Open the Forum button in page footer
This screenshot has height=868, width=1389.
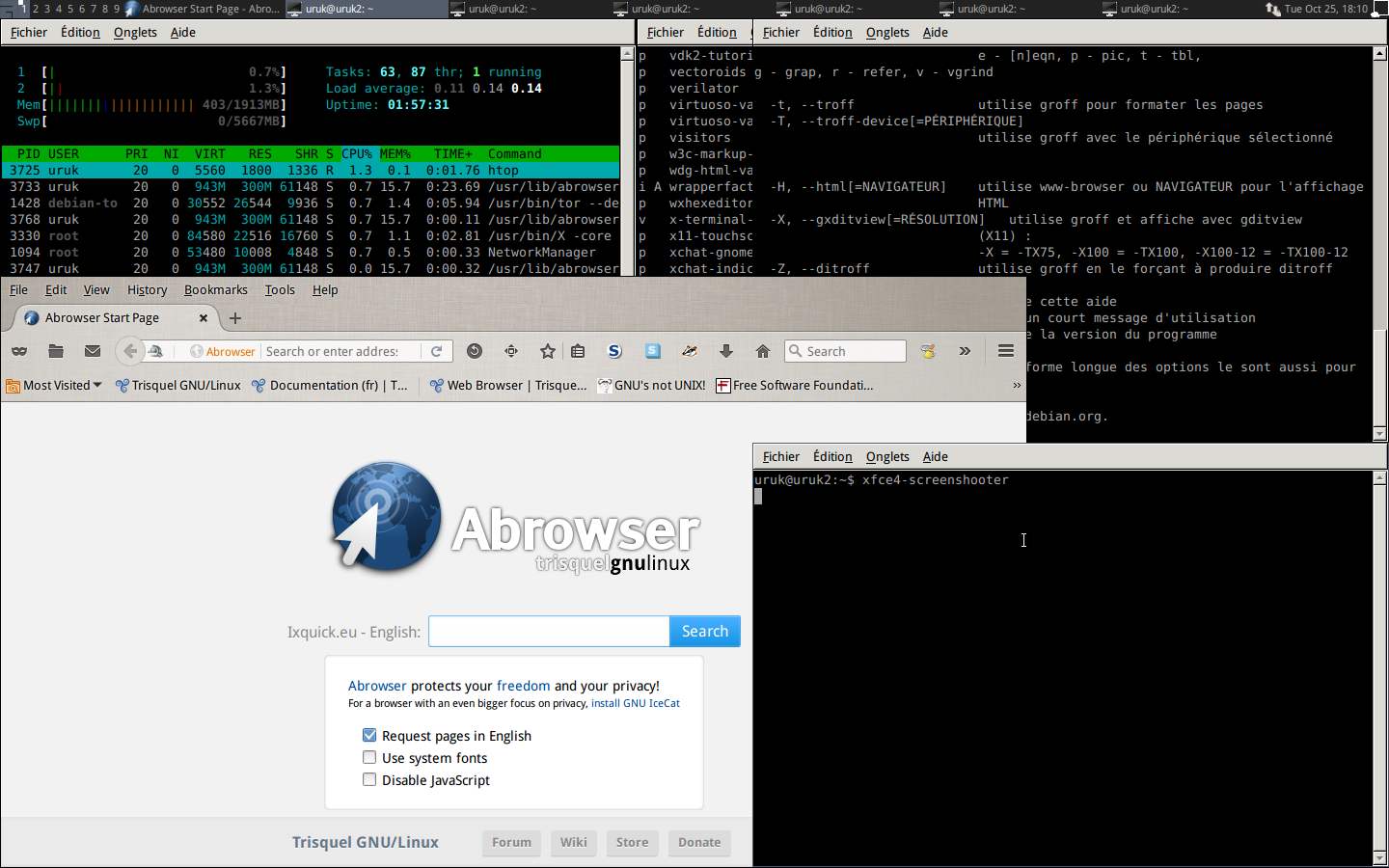click(511, 842)
